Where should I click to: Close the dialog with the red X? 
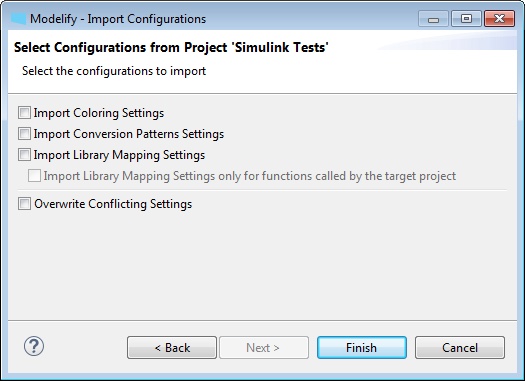pyautogui.click(x=499, y=19)
